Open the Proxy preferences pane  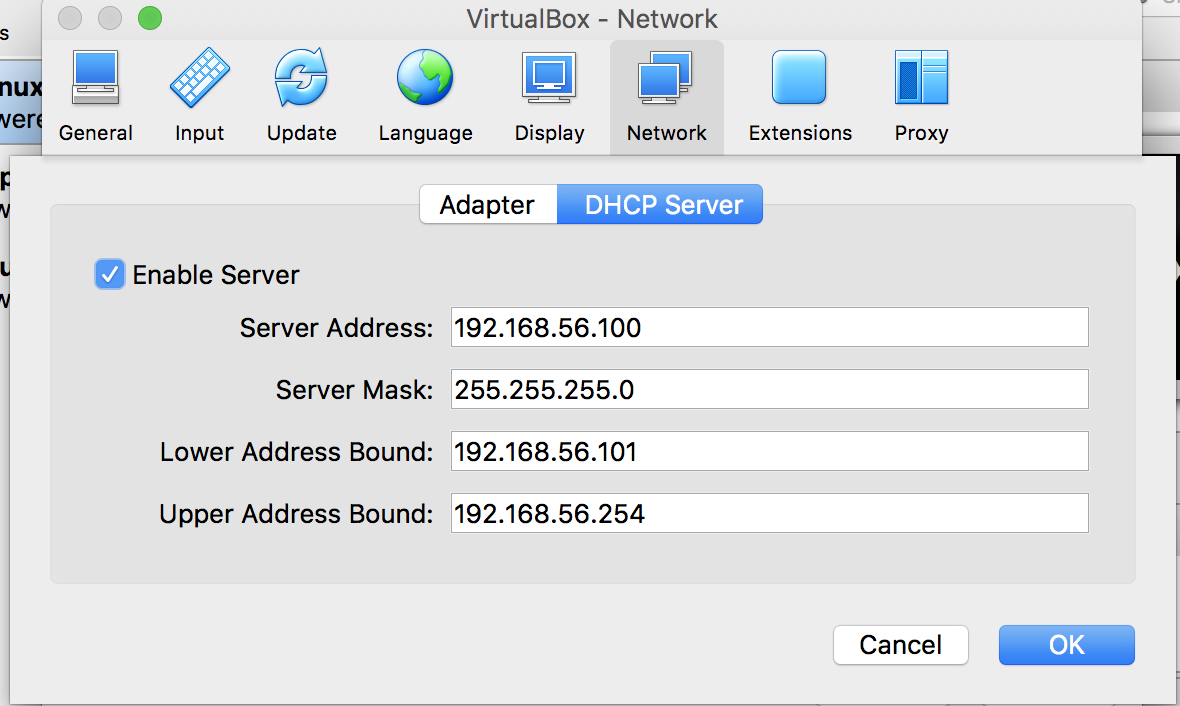click(x=921, y=96)
